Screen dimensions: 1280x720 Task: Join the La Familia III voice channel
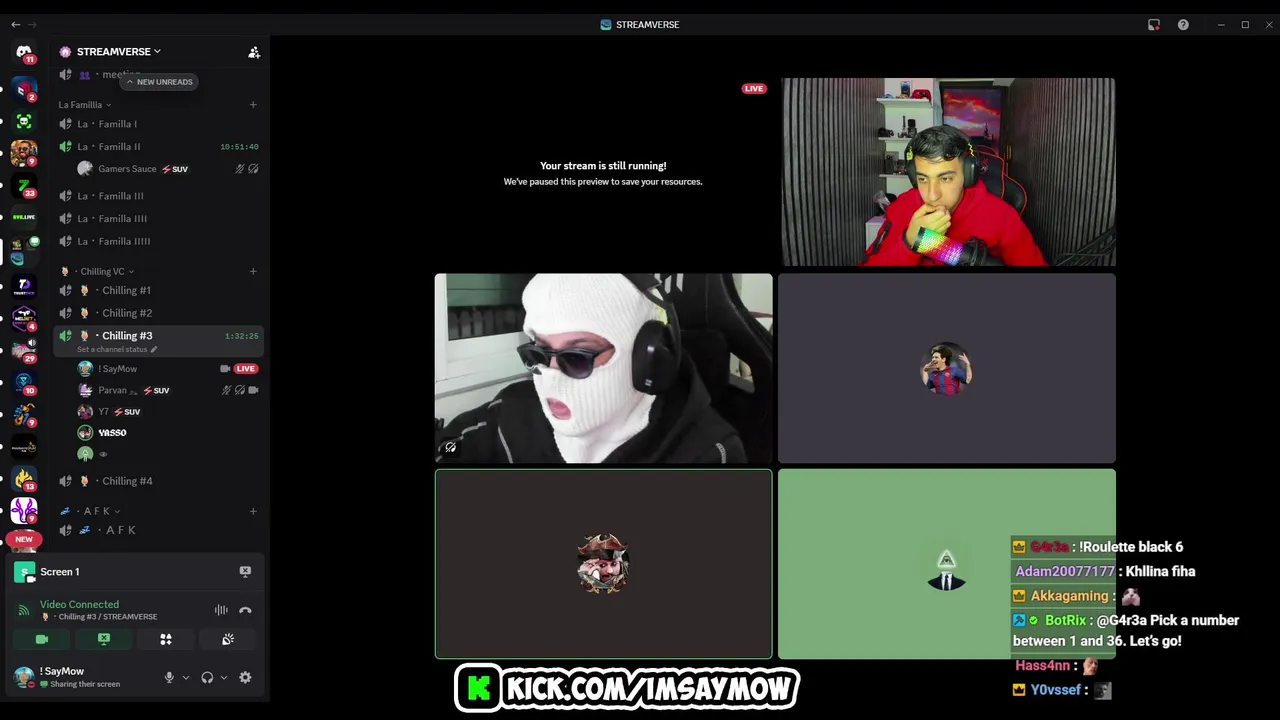(x=158, y=196)
